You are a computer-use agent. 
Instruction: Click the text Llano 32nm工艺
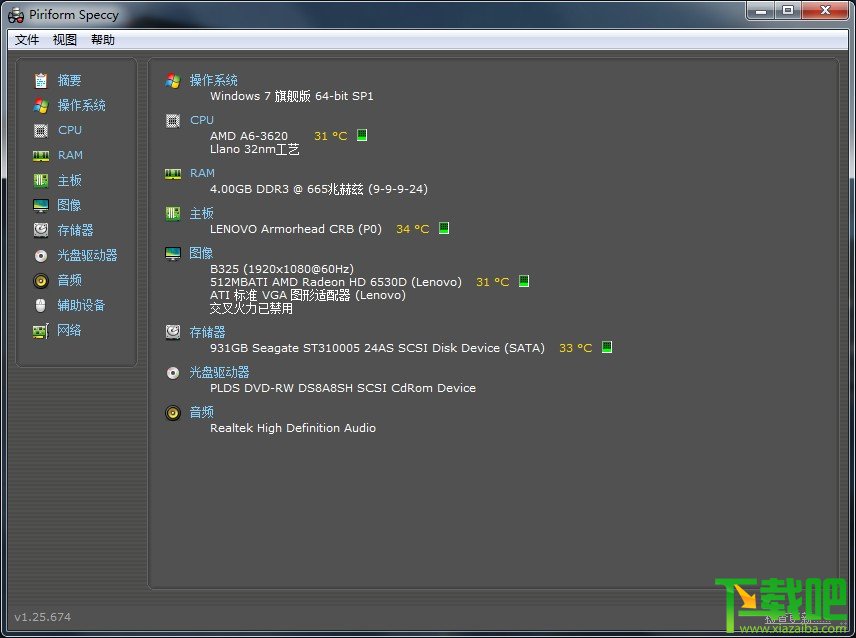(255, 149)
